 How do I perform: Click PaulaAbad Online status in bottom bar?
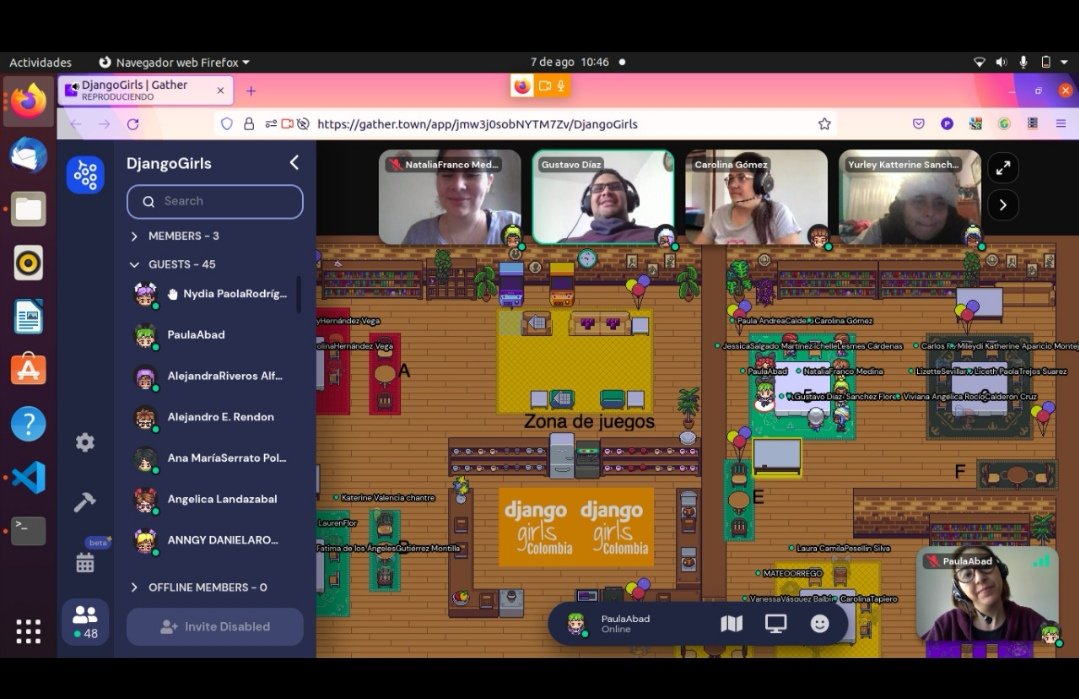(x=625, y=624)
